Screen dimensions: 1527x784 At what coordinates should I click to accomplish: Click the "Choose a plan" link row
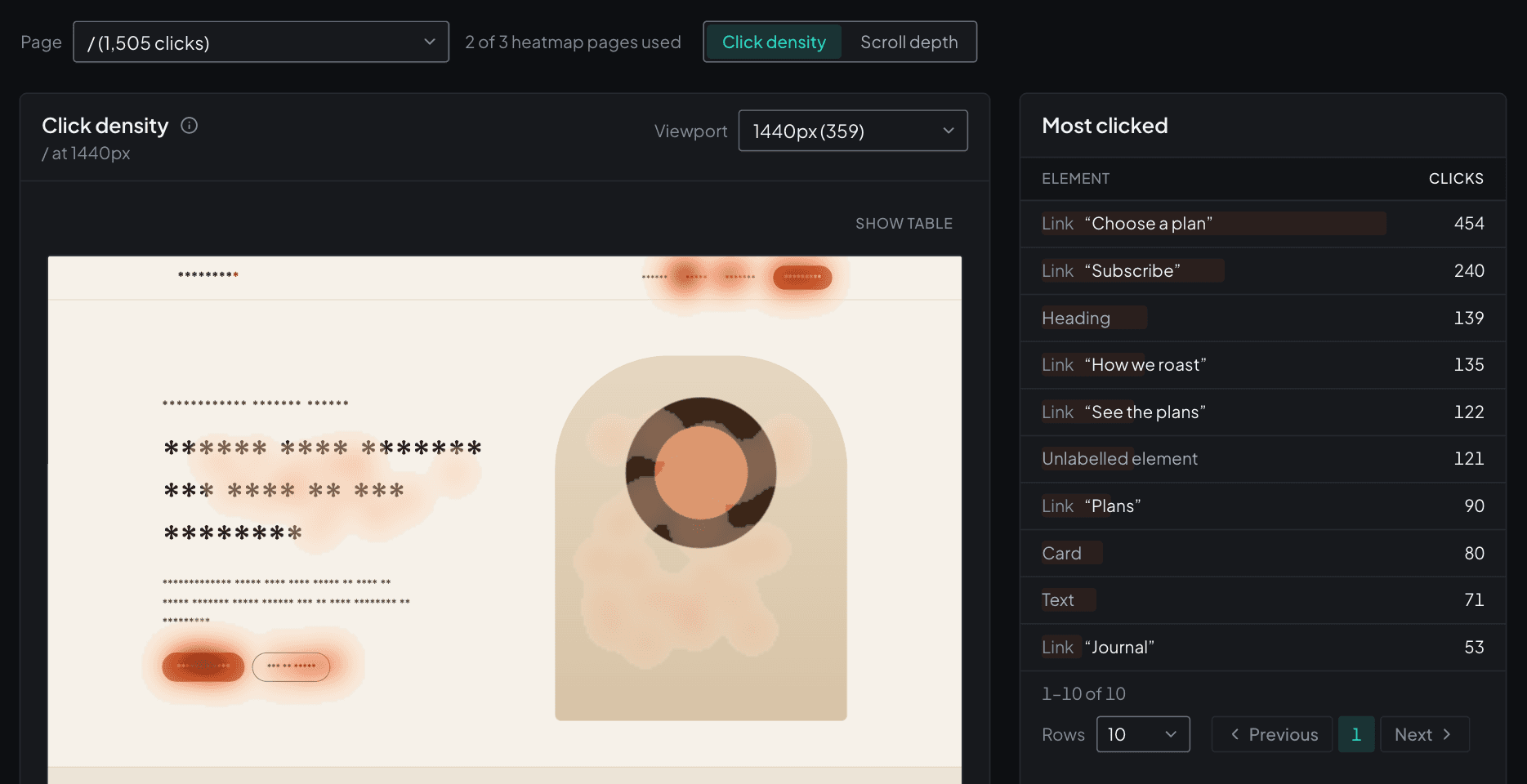[1263, 224]
